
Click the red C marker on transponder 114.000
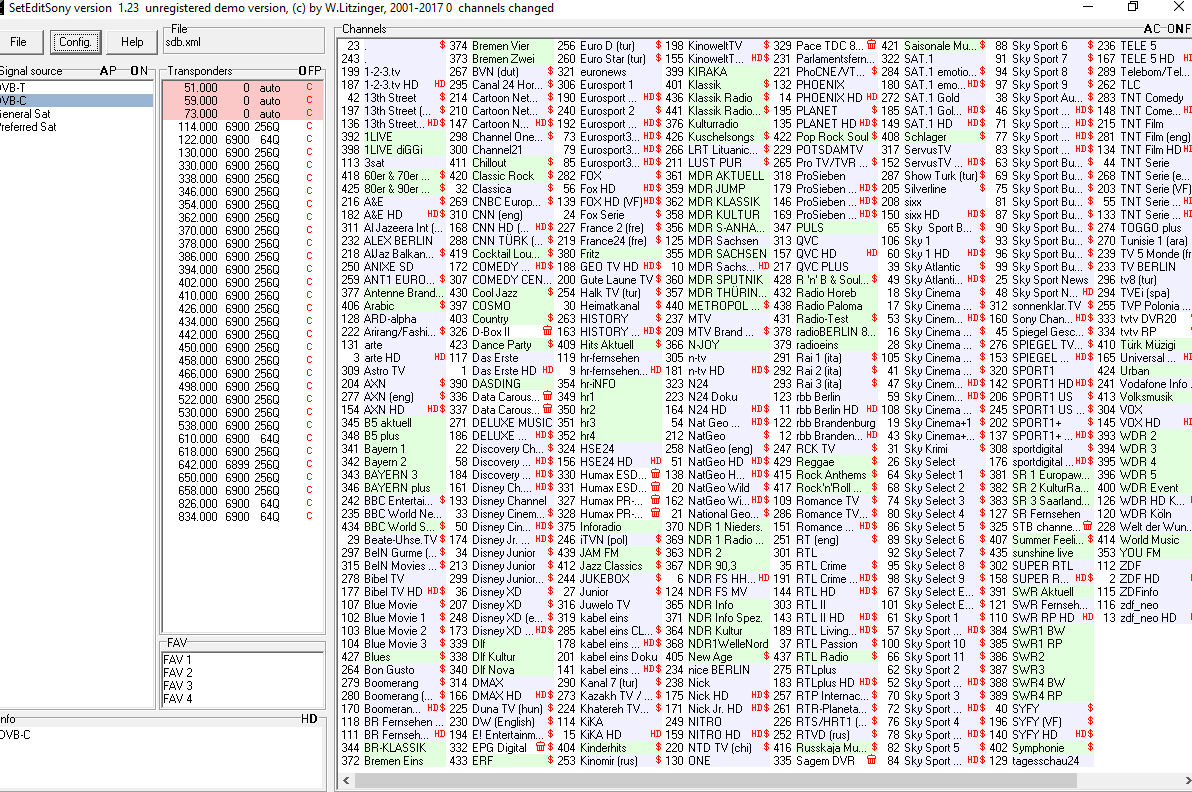pos(309,127)
